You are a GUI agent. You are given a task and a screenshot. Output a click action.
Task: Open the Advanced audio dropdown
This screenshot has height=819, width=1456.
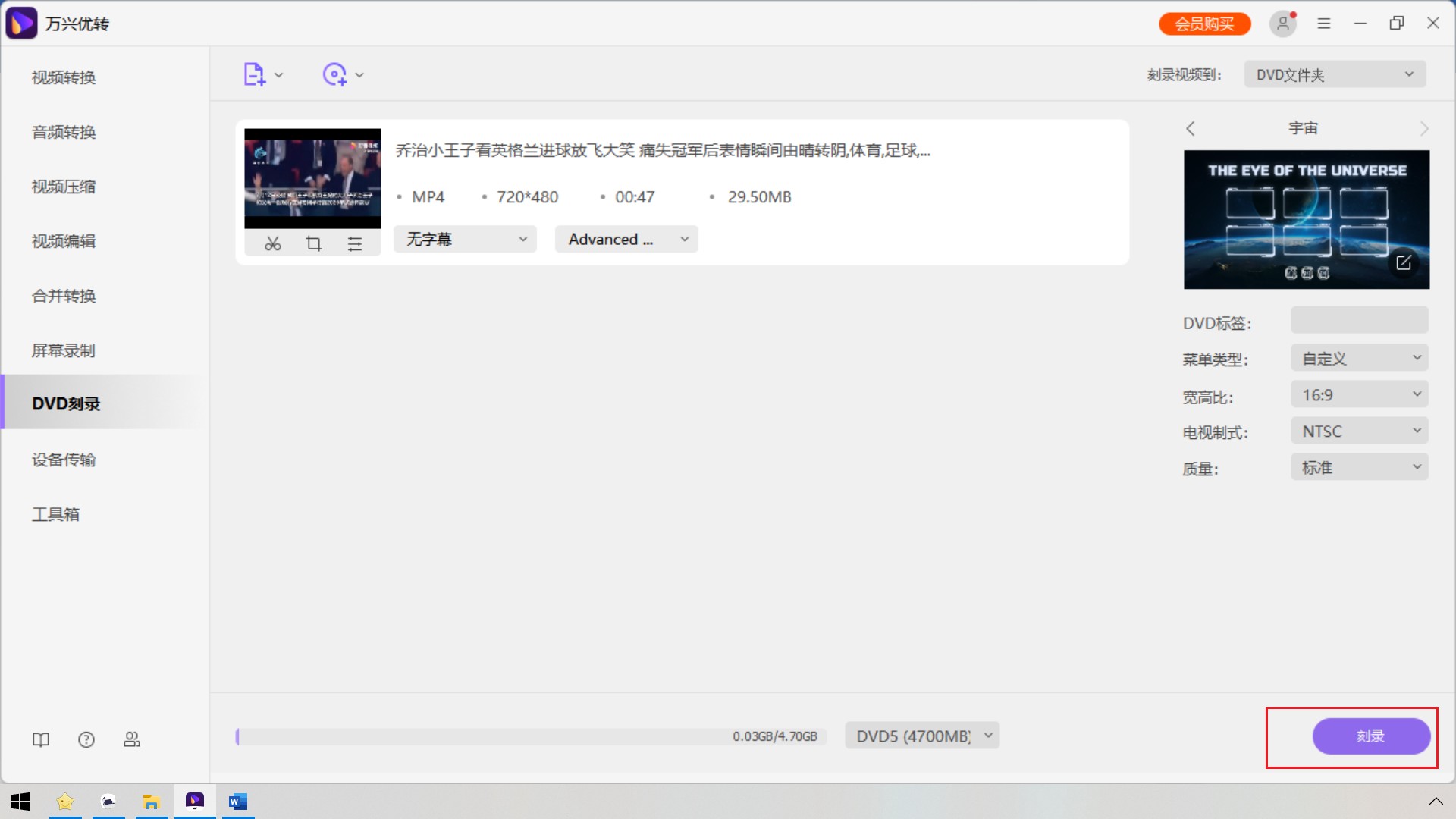pos(626,239)
